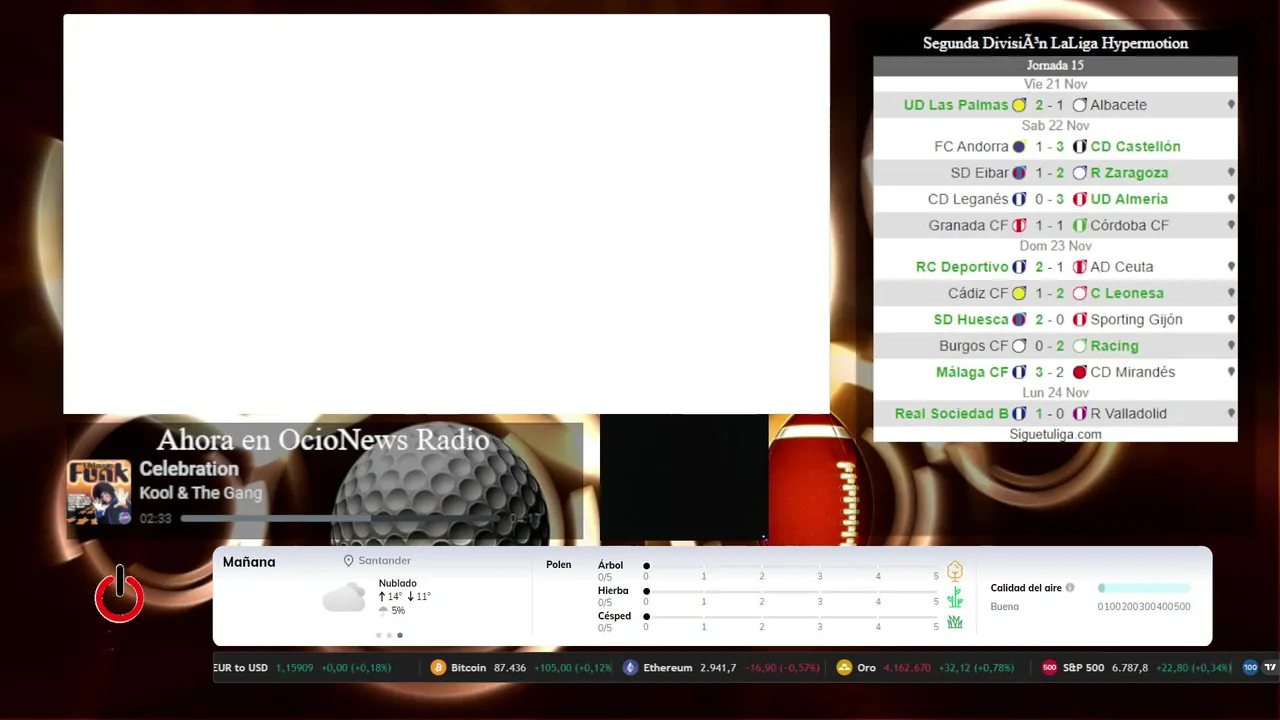This screenshot has width=1280, height=720.
Task: Click the Bitcoin price 87.436
Action: (x=510, y=668)
